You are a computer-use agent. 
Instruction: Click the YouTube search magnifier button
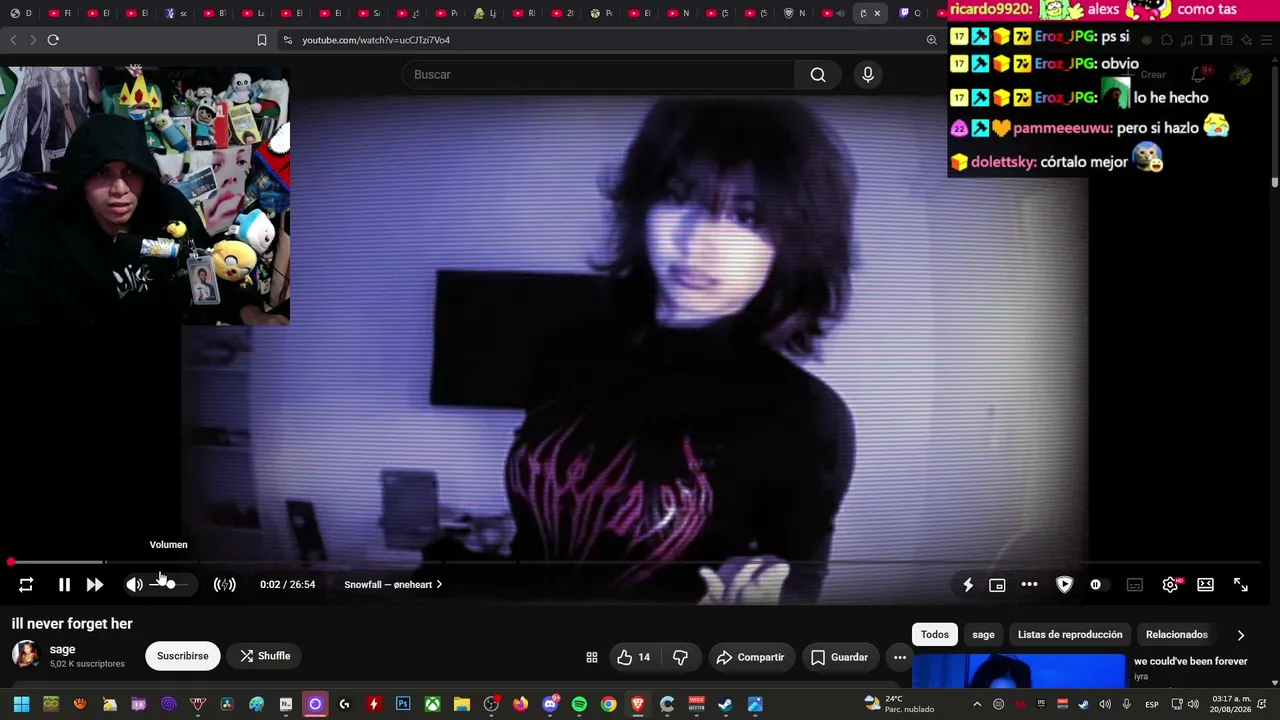pos(818,75)
